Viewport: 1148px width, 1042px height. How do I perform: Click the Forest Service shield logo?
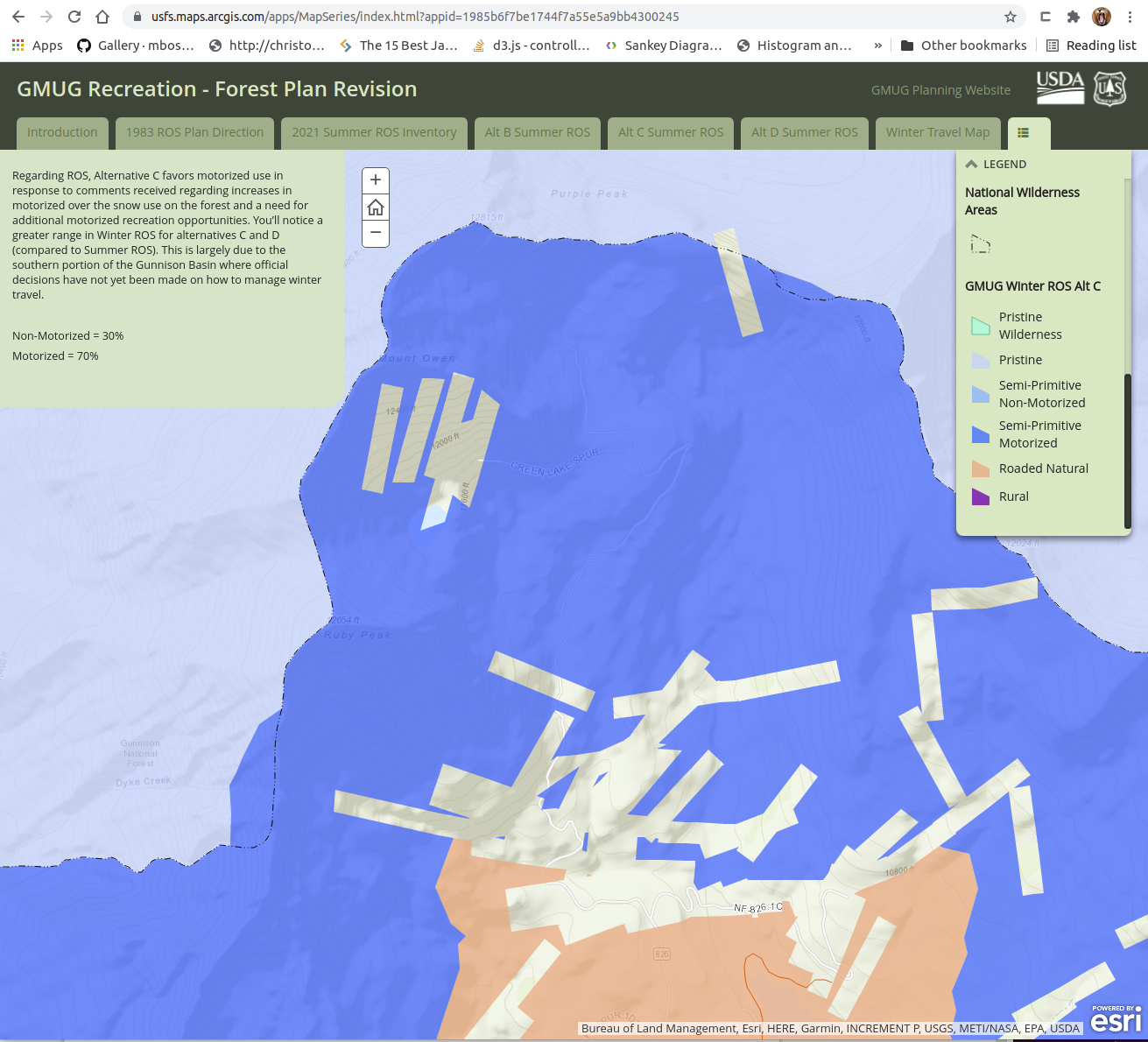1110,88
